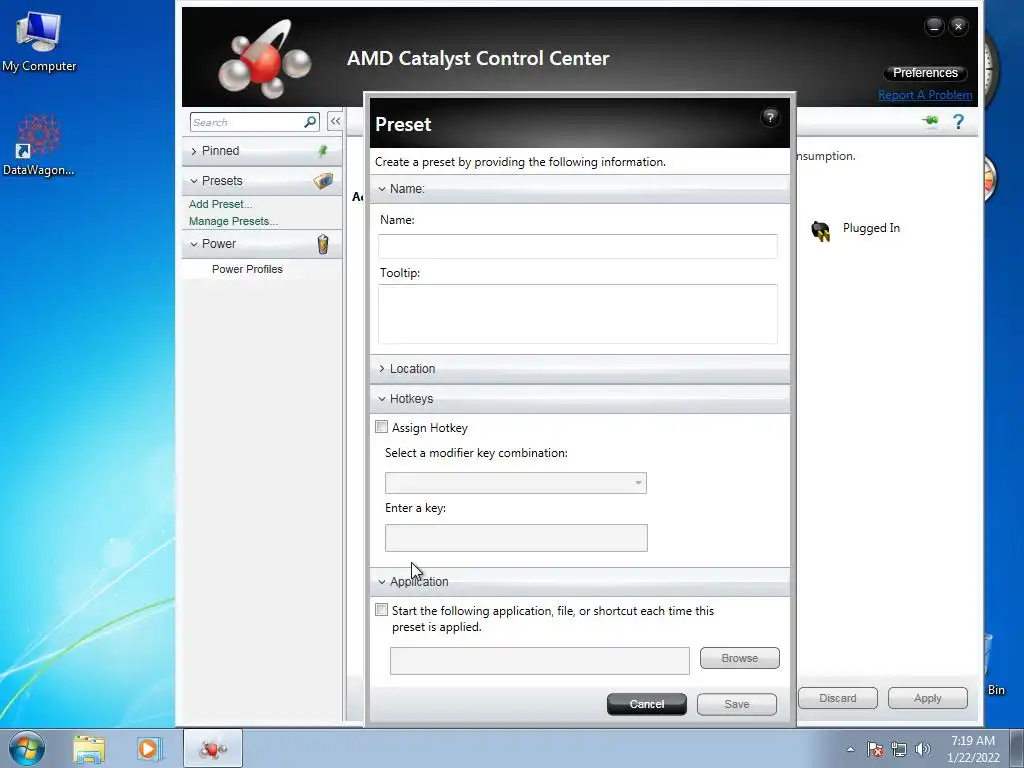Collapse the sidebar with the double-arrow button

click(x=335, y=121)
